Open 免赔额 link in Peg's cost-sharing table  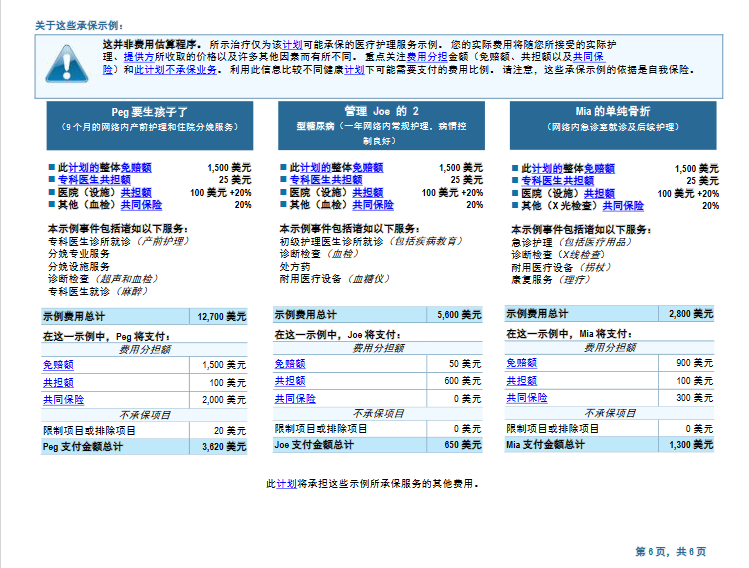(58, 365)
